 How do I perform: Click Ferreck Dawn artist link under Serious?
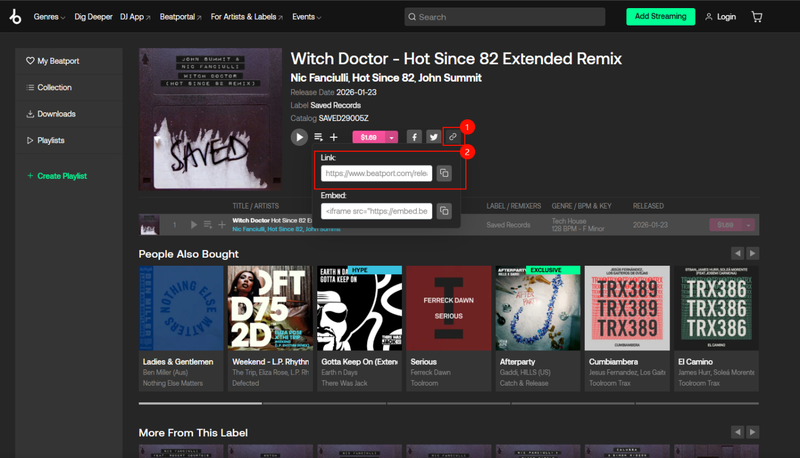(431, 373)
